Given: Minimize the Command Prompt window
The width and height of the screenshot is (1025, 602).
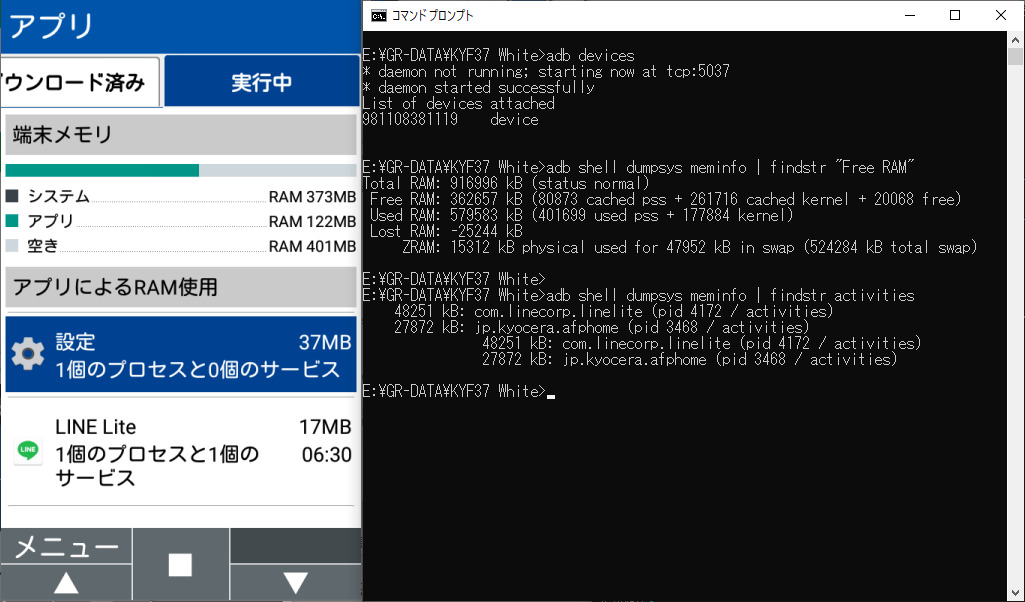Looking at the screenshot, I should click(x=909, y=15).
